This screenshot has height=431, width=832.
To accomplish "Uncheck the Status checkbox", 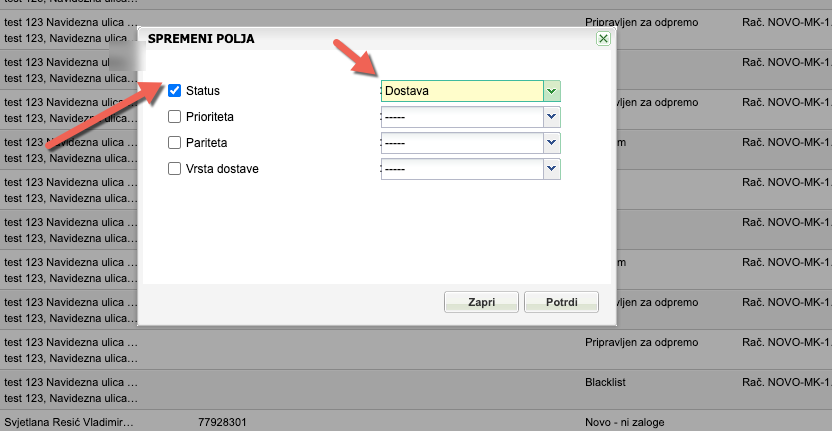I will pos(175,91).
